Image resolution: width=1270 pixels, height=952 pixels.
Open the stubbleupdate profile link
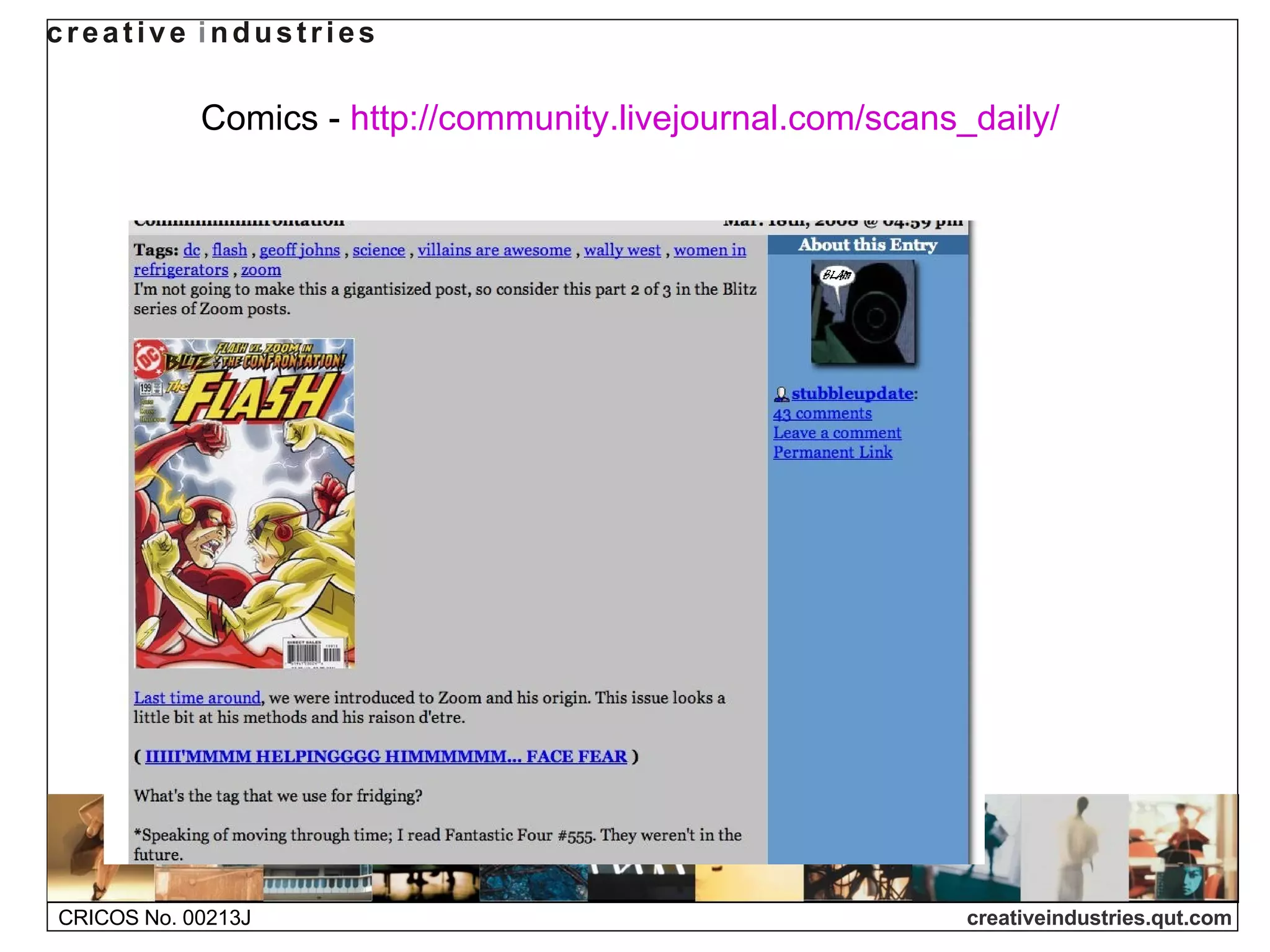click(852, 394)
